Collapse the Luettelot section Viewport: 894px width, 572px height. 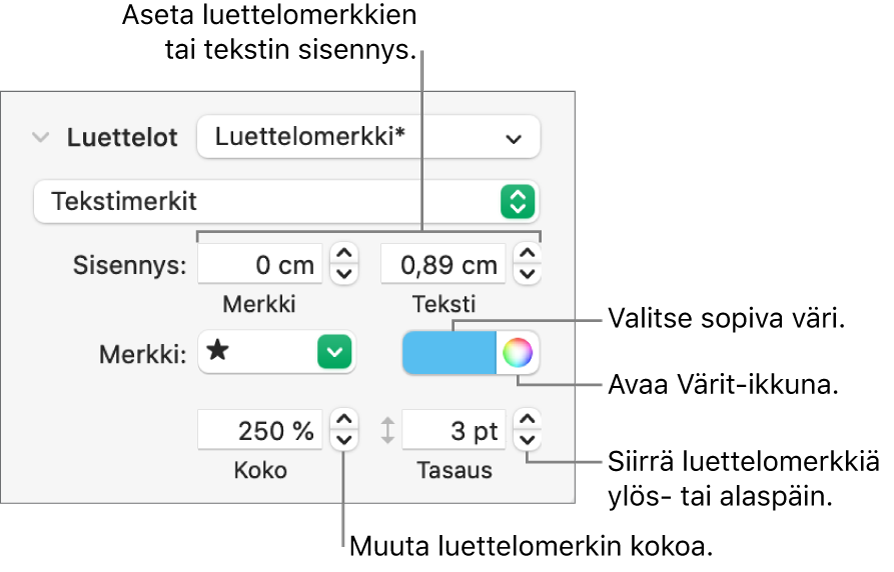[x=40, y=138]
